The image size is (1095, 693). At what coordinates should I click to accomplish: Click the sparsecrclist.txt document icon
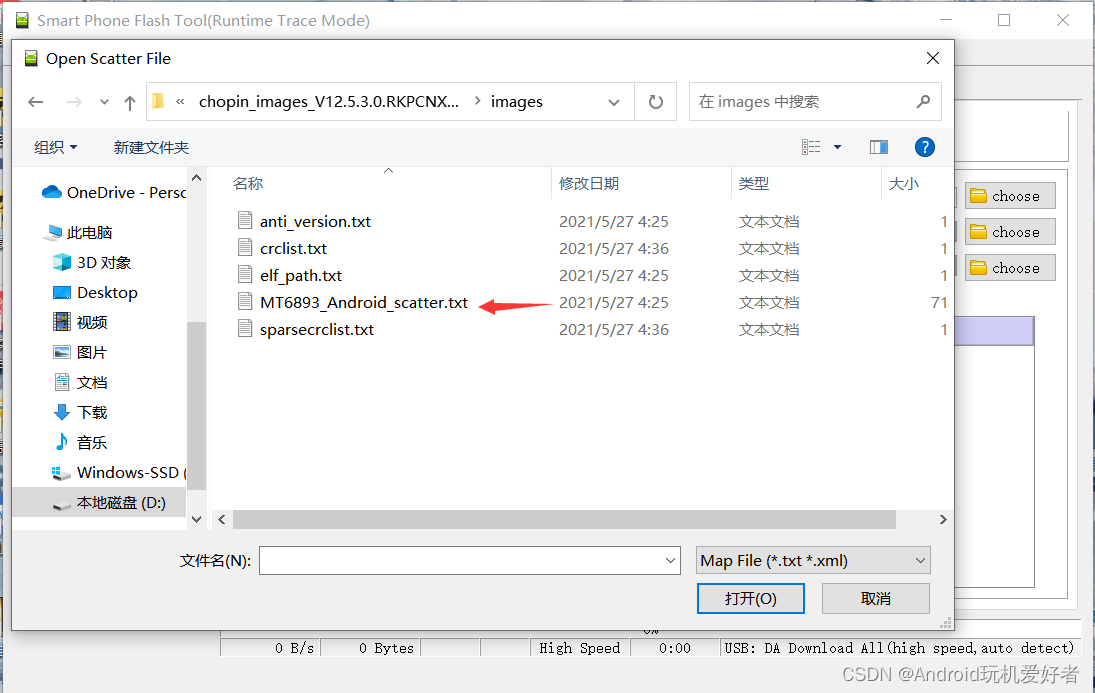[245, 328]
